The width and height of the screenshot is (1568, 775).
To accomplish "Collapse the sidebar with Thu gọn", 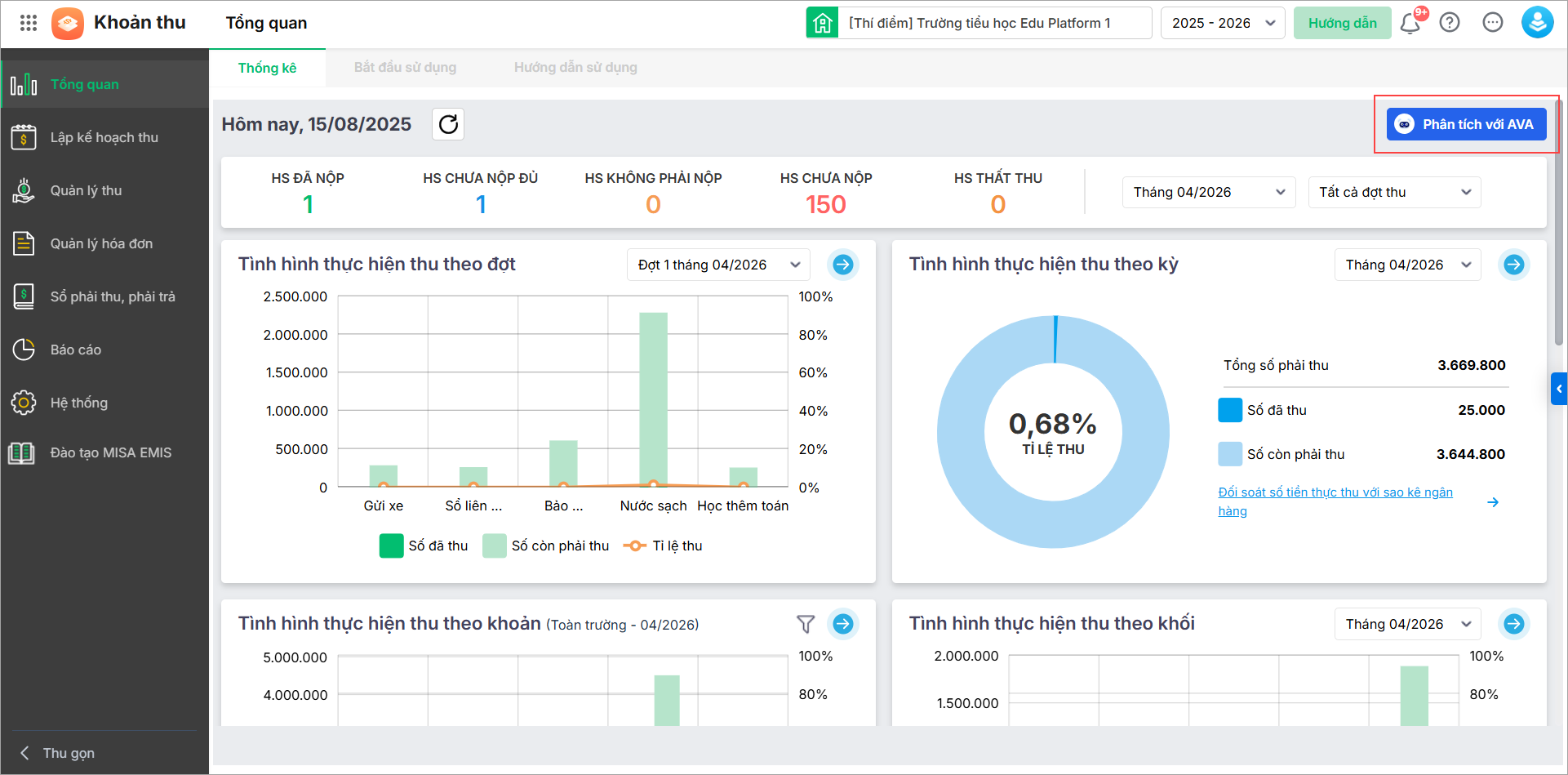I will tap(58, 753).
